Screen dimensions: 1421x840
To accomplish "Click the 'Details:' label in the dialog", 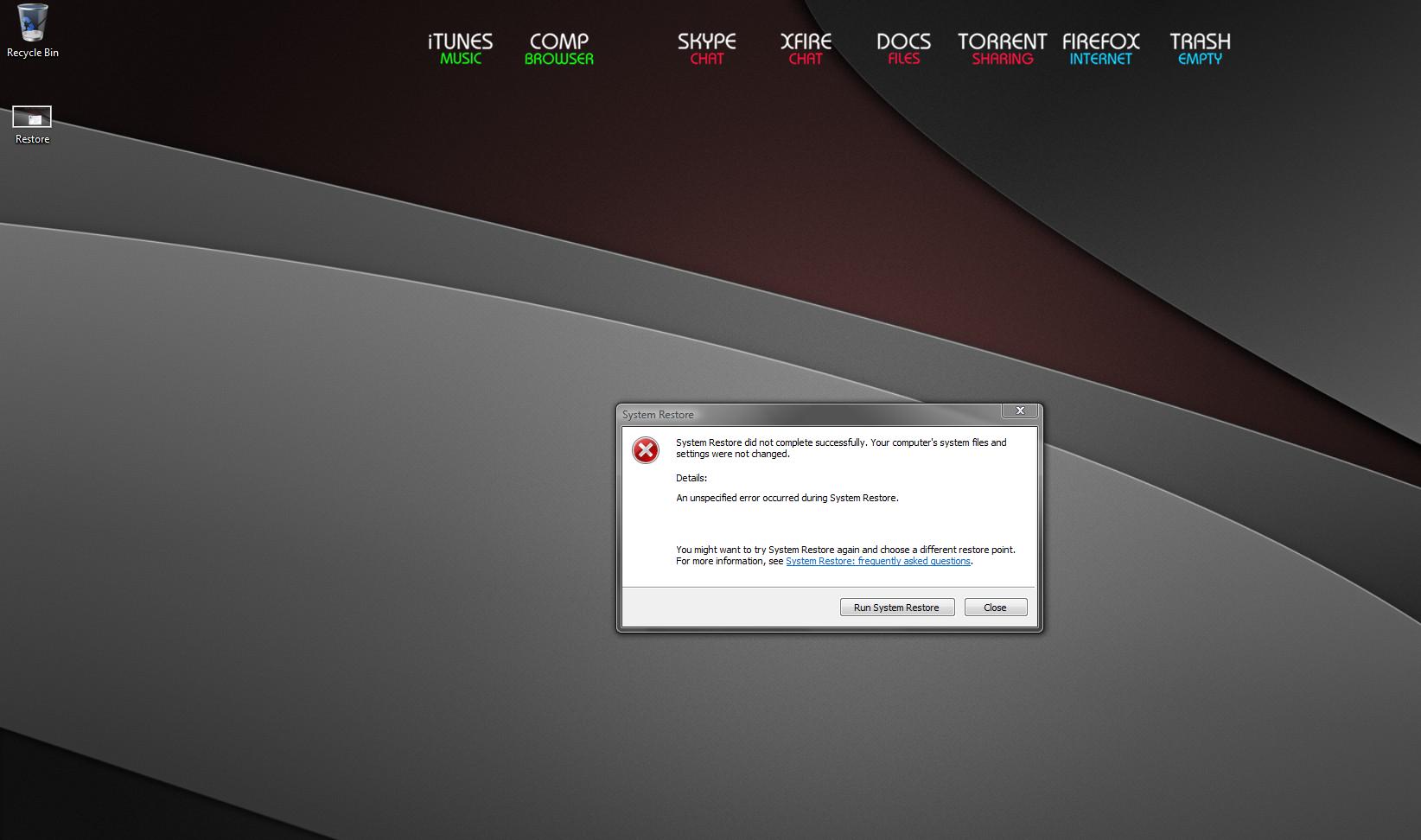I will click(691, 478).
